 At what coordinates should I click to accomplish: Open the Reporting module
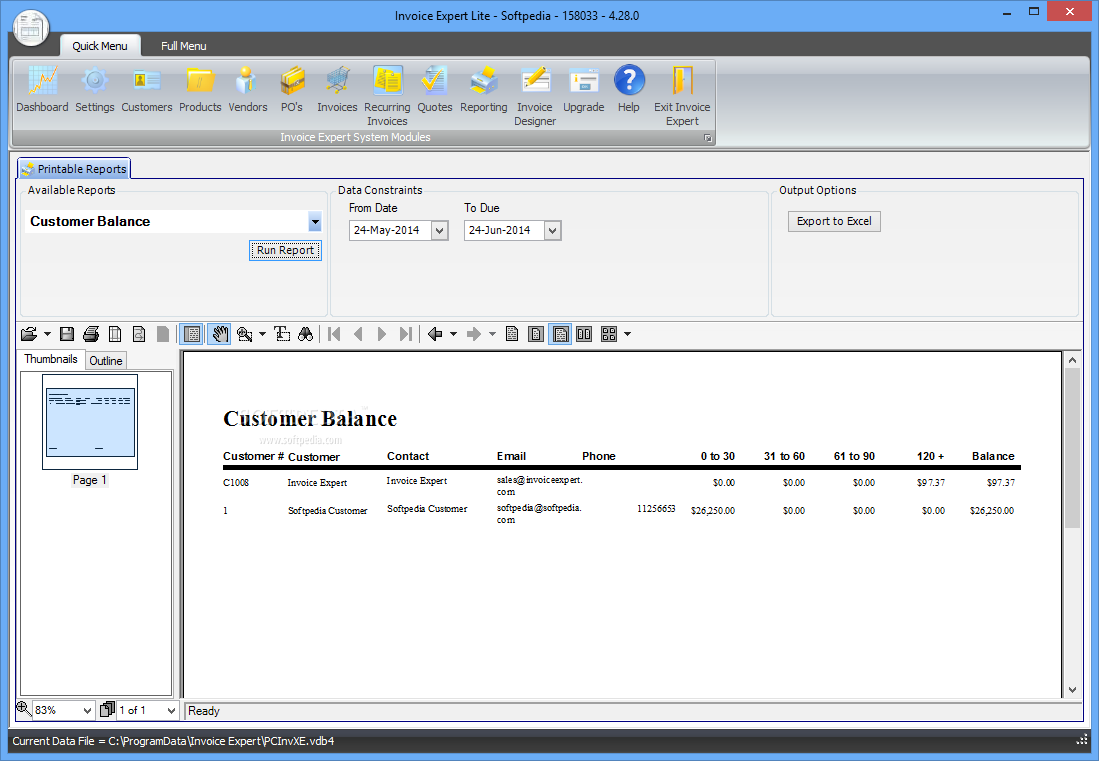pos(484,89)
